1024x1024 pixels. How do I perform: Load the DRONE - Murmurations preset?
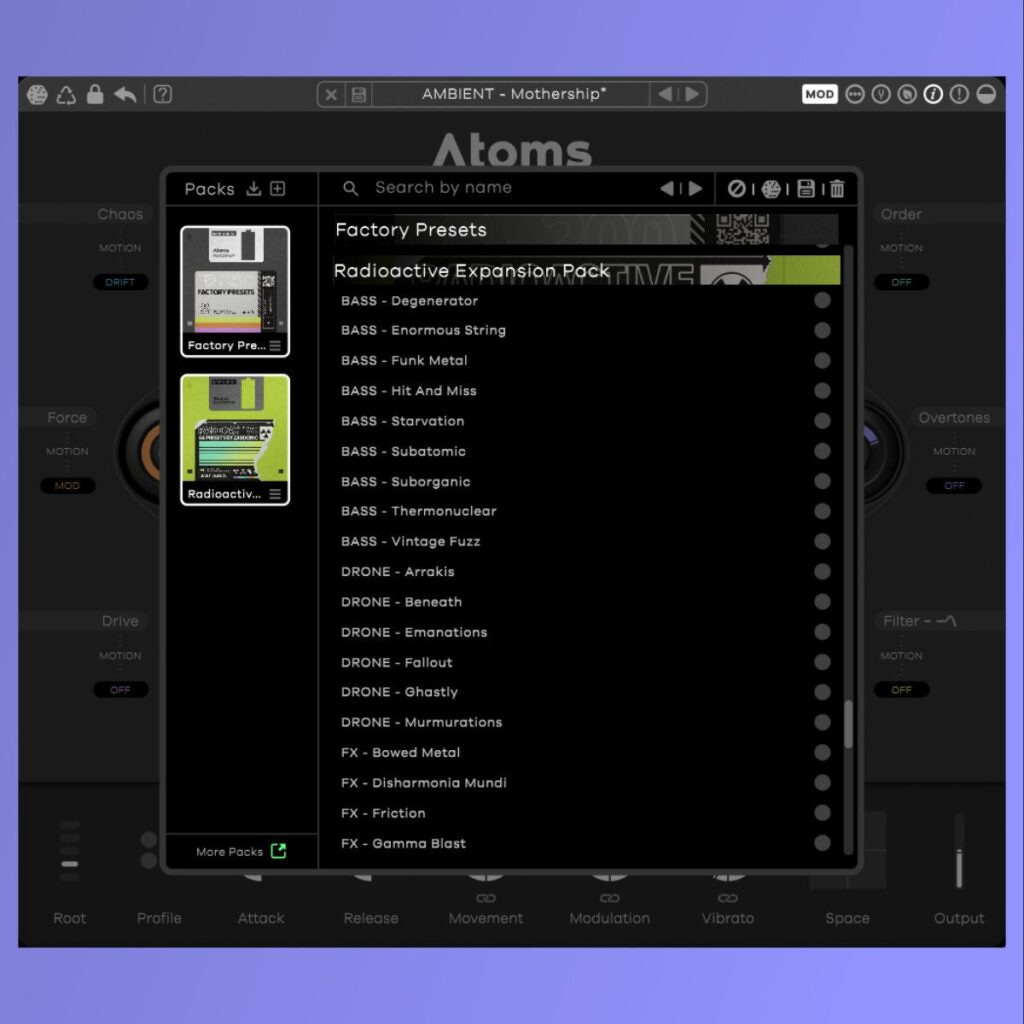[422, 722]
